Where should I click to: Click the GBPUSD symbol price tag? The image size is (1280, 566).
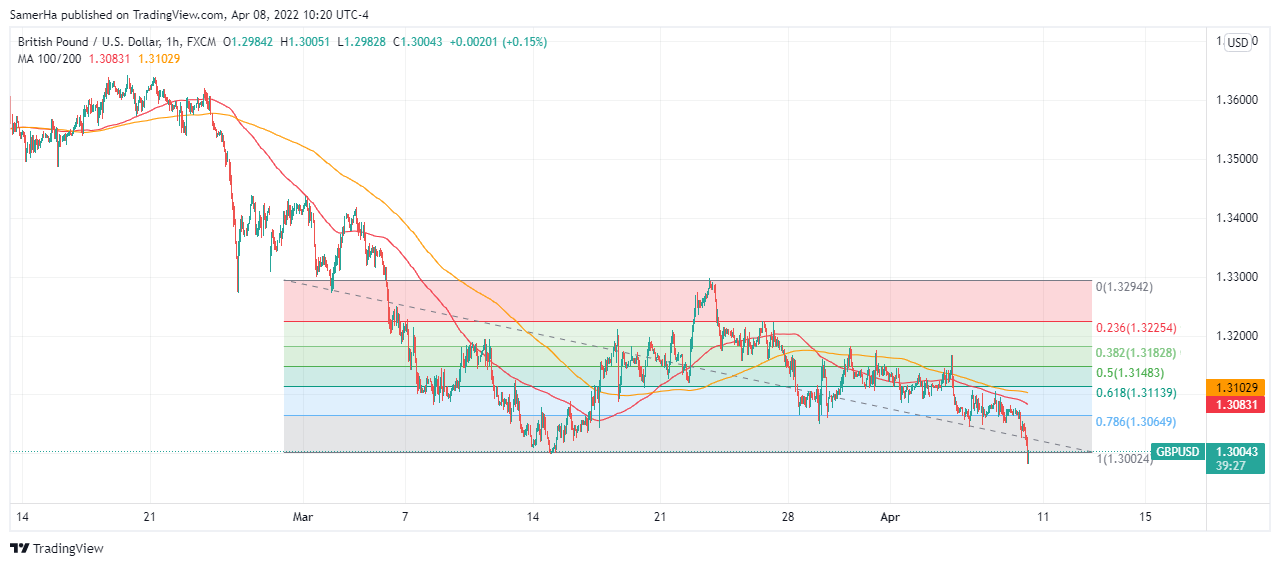[1176, 452]
